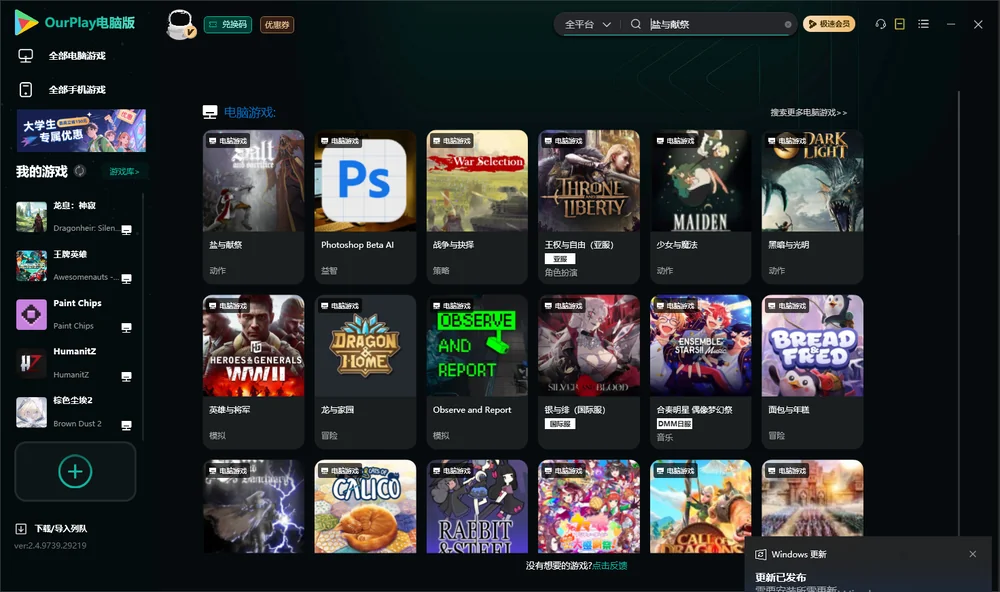Open the 少女与魔法 Maiden card
This screenshot has height=592, width=1000.
(x=700, y=207)
